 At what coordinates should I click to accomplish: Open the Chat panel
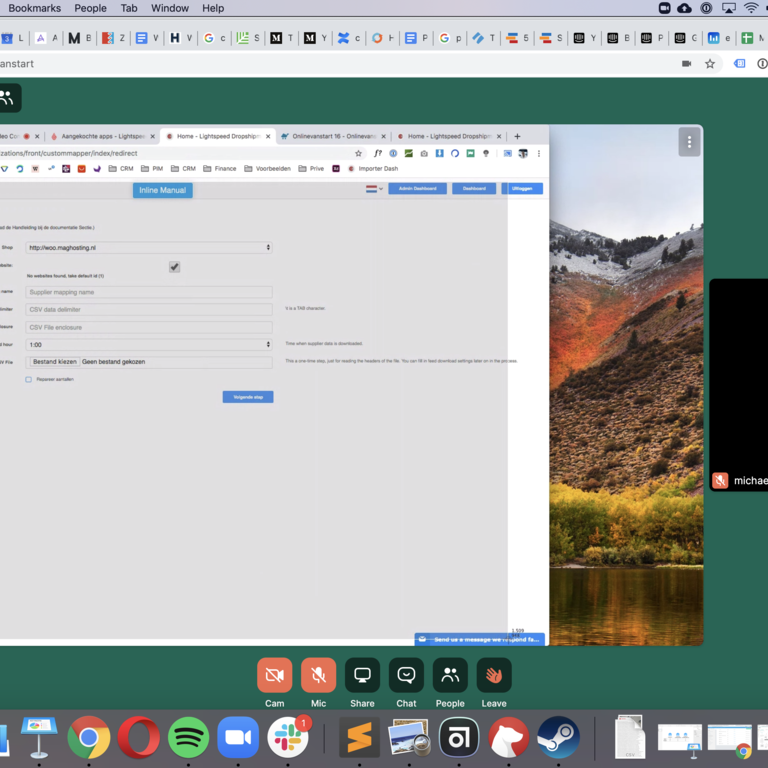(406, 676)
